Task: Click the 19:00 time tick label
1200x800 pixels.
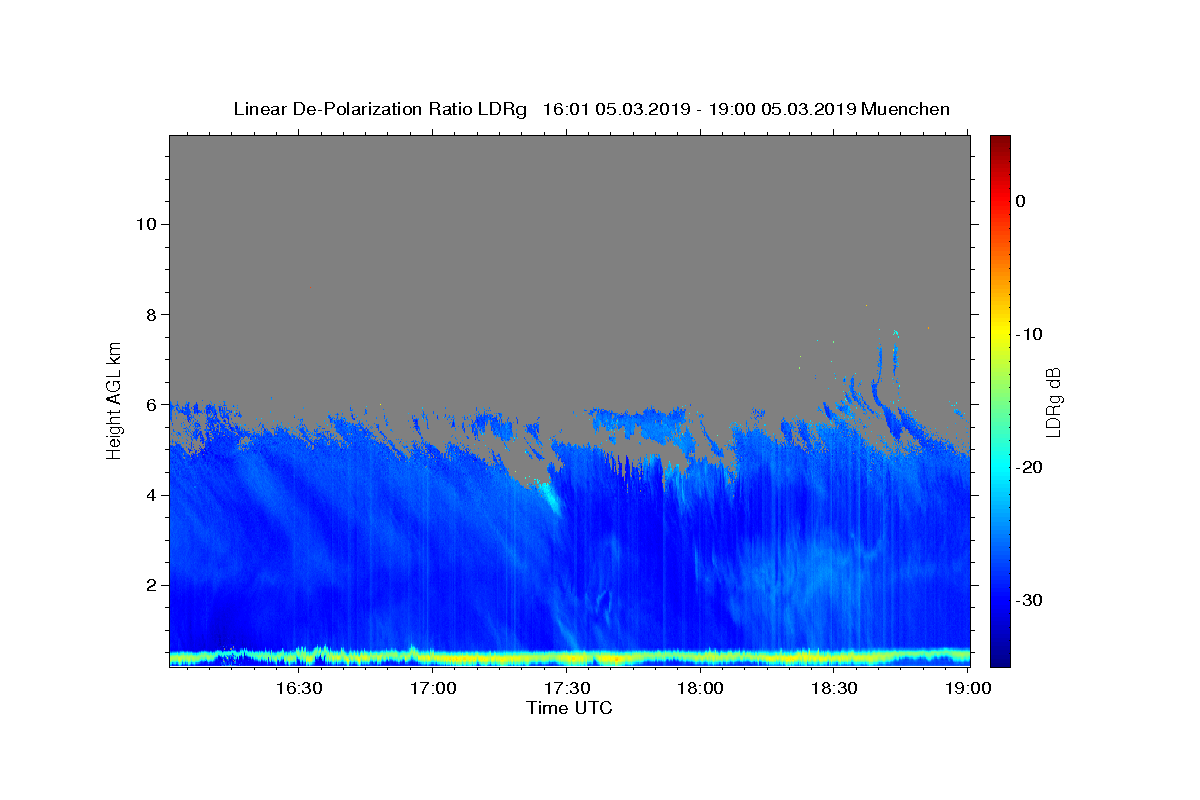Action: pyautogui.click(x=969, y=688)
